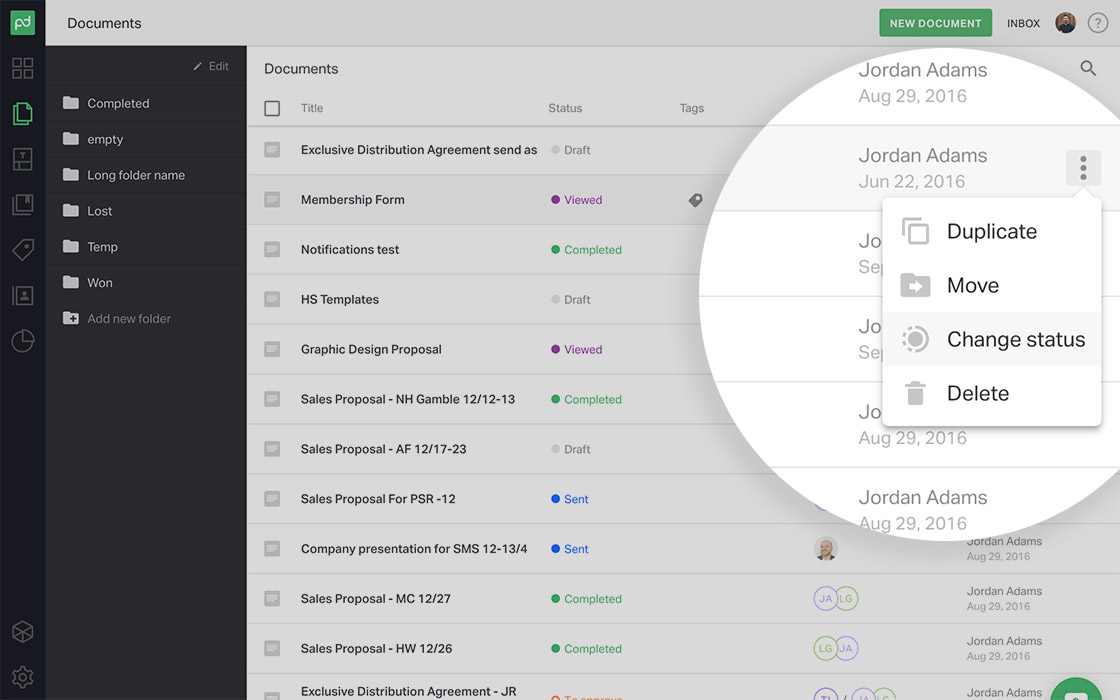Choose Duplicate from the context menu
This screenshot has width=1120, height=700.
click(x=991, y=231)
